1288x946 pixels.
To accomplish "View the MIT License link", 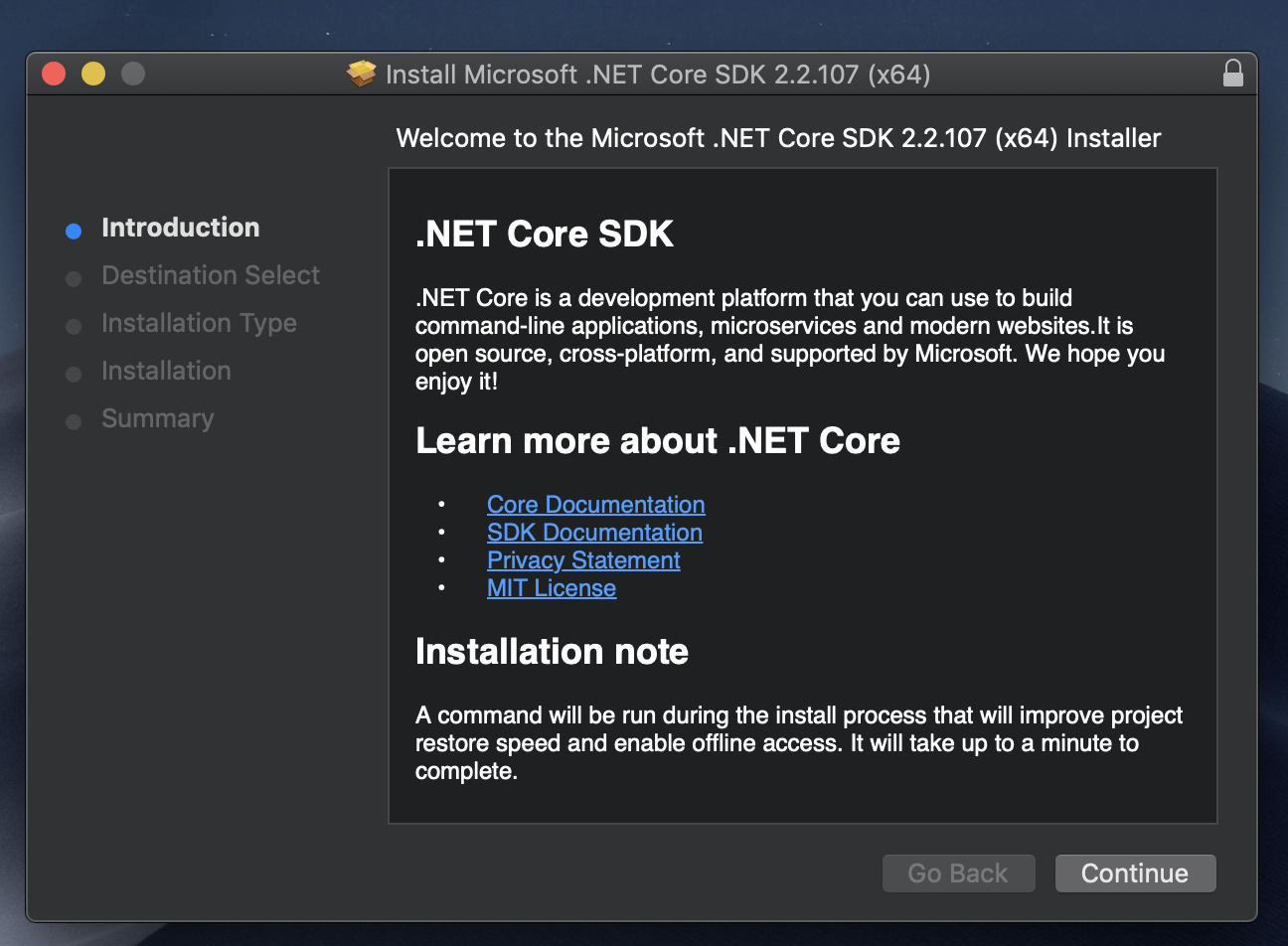I will [x=552, y=588].
